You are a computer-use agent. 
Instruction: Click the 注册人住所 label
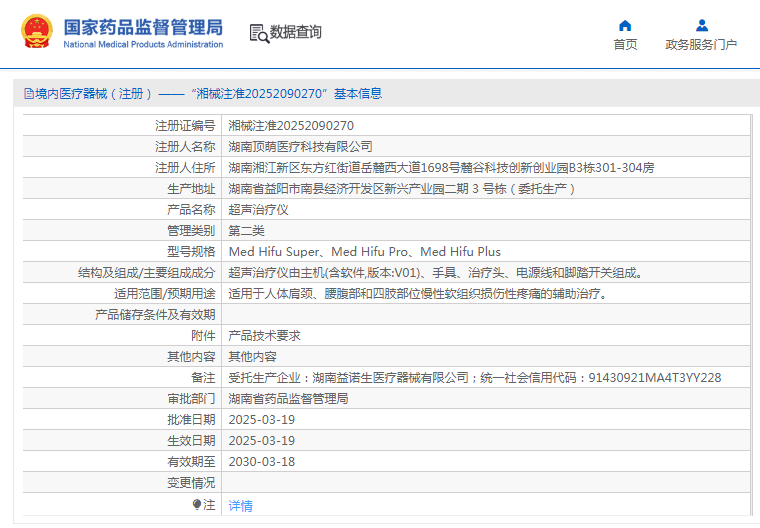[x=185, y=168]
